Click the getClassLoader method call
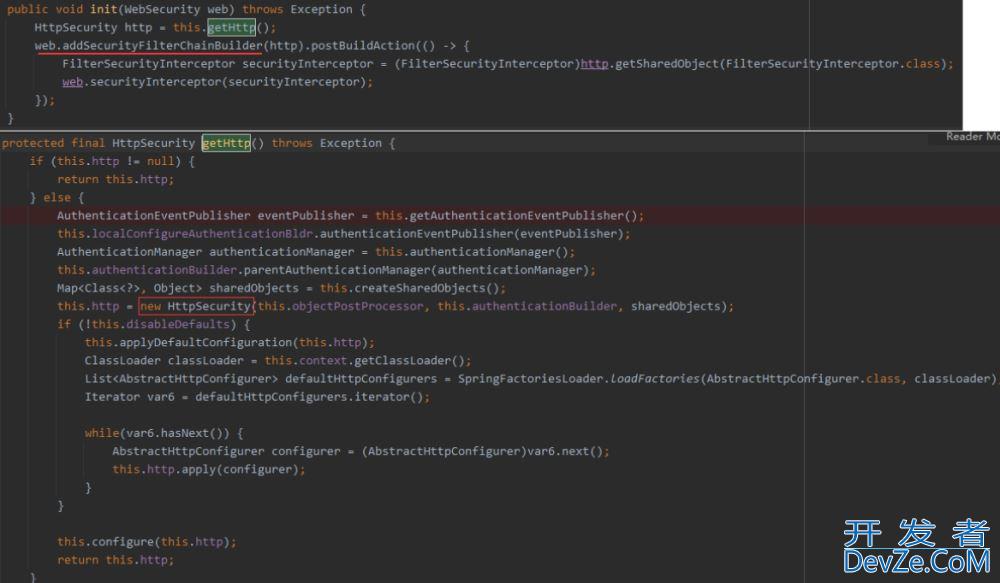Viewport: 1000px width, 583px height. point(402,361)
